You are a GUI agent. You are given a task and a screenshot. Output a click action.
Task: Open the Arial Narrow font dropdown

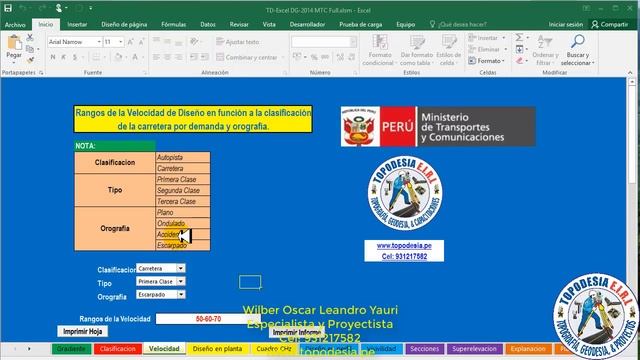[99, 42]
